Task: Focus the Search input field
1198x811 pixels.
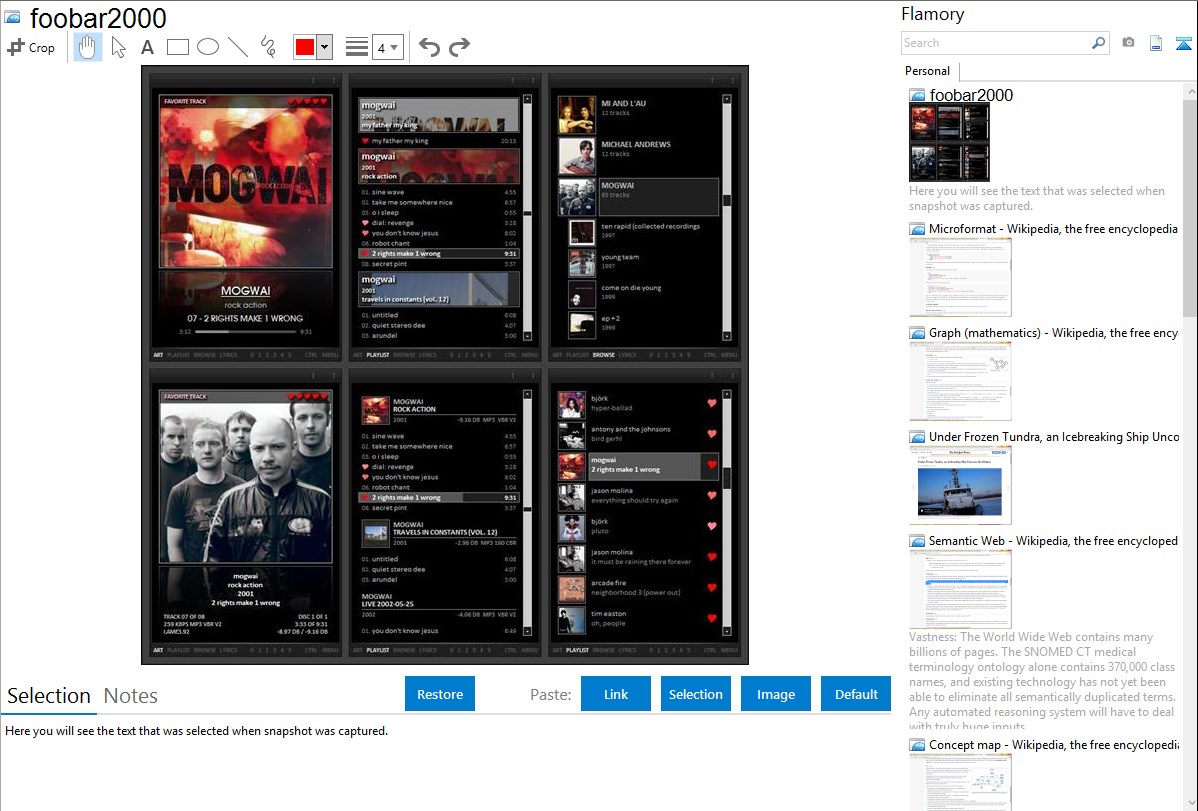Action: pyautogui.click(x=996, y=43)
